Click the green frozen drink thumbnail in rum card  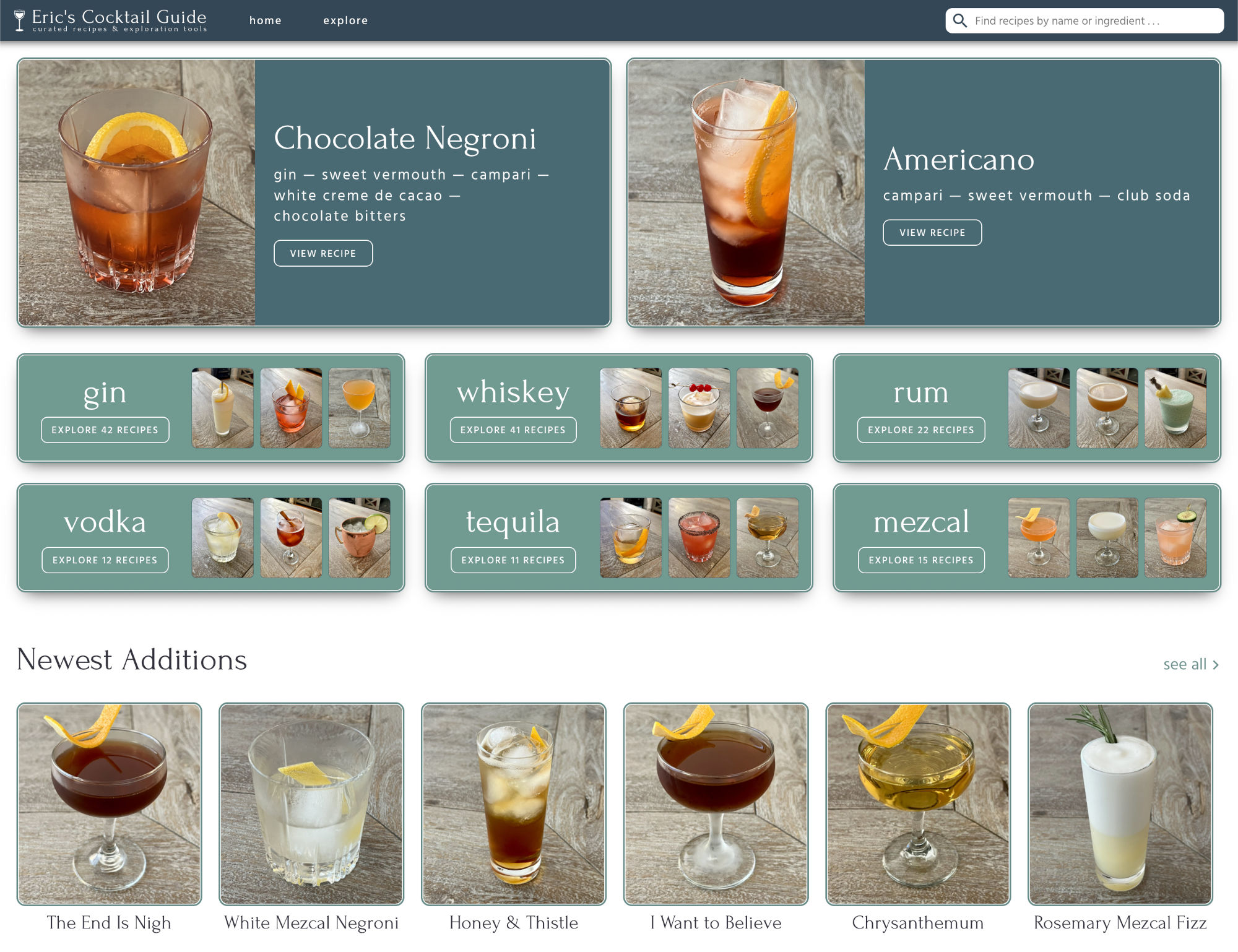[x=1175, y=409]
